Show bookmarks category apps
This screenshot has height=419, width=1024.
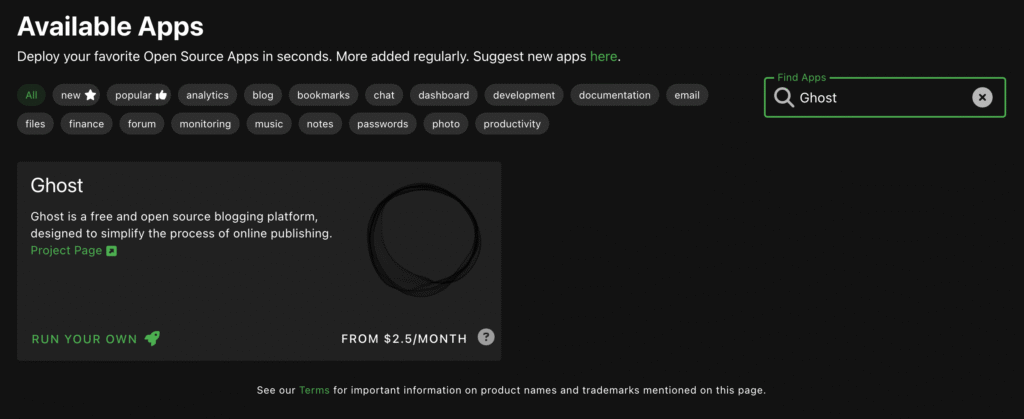[323, 95]
